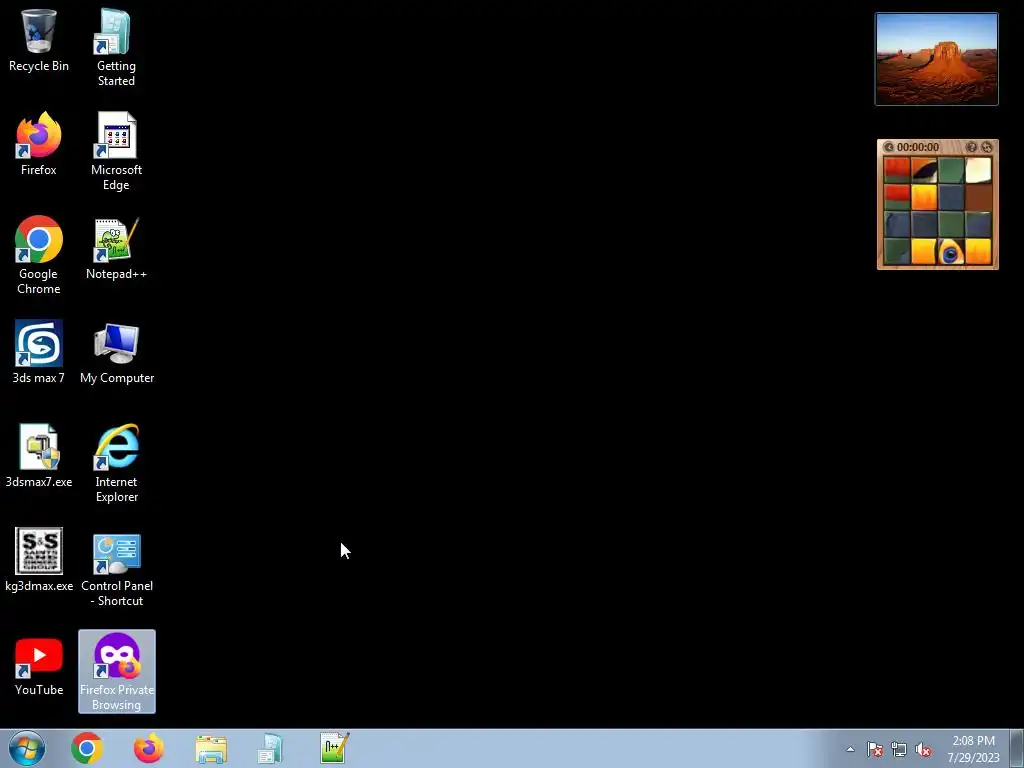Select the Control Panel - Shortcut icon

(117, 569)
